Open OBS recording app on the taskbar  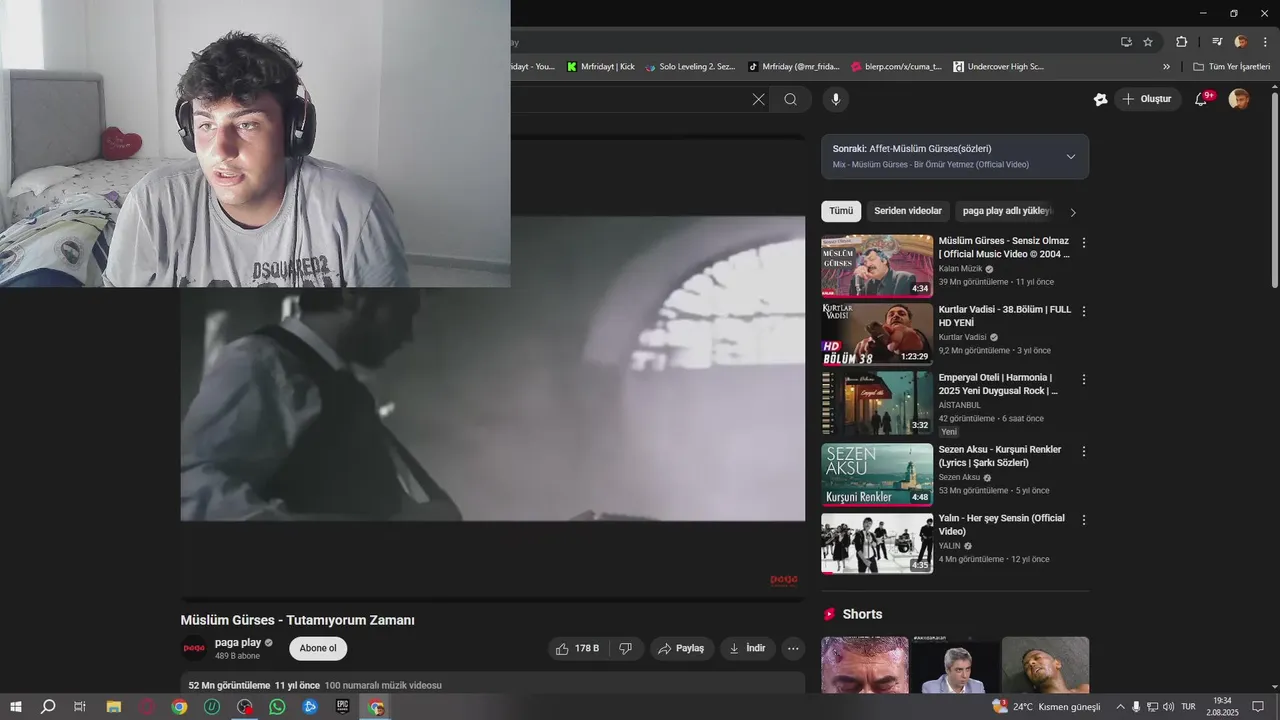point(245,707)
